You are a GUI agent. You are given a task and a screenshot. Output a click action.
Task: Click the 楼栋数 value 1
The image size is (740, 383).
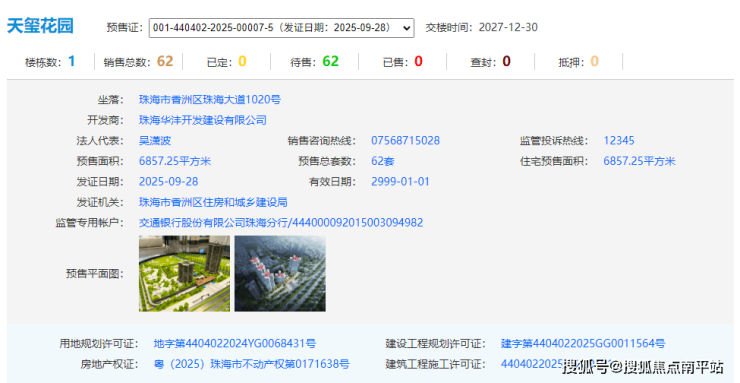[x=71, y=61]
